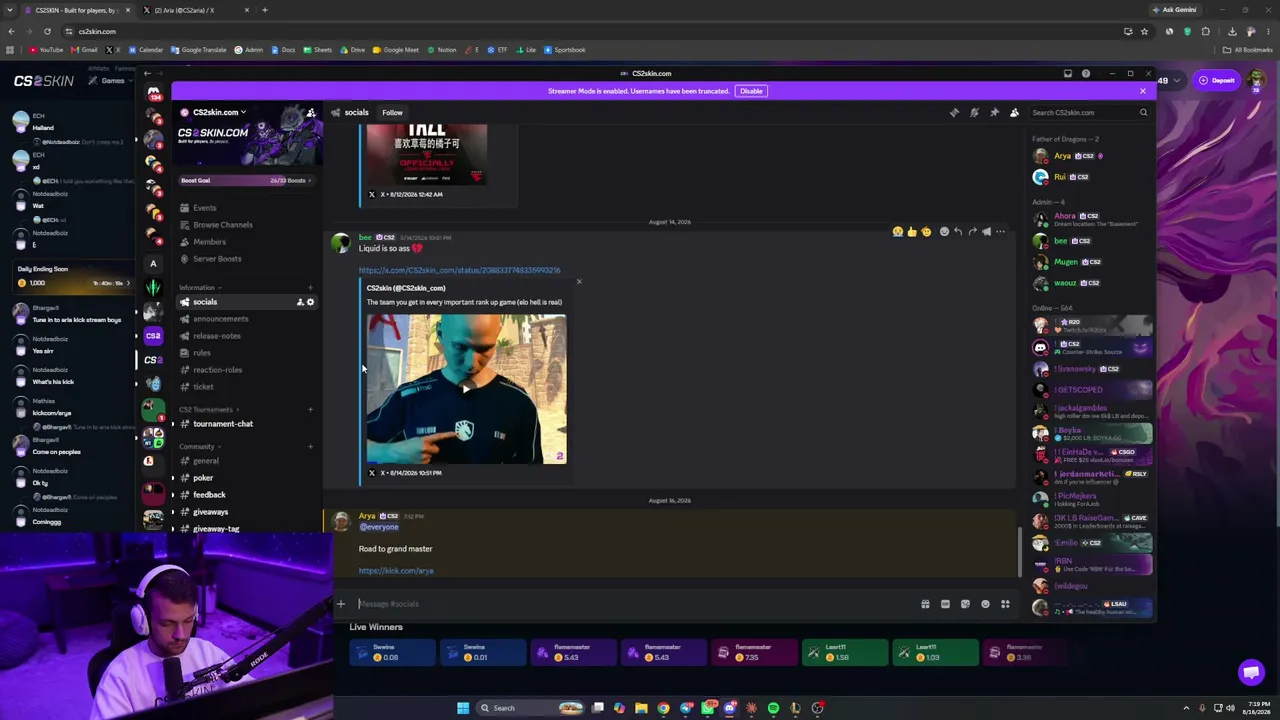This screenshot has width=1280, height=720.
Task: Dismiss the embed on bee's message
Action: (x=579, y=281)
